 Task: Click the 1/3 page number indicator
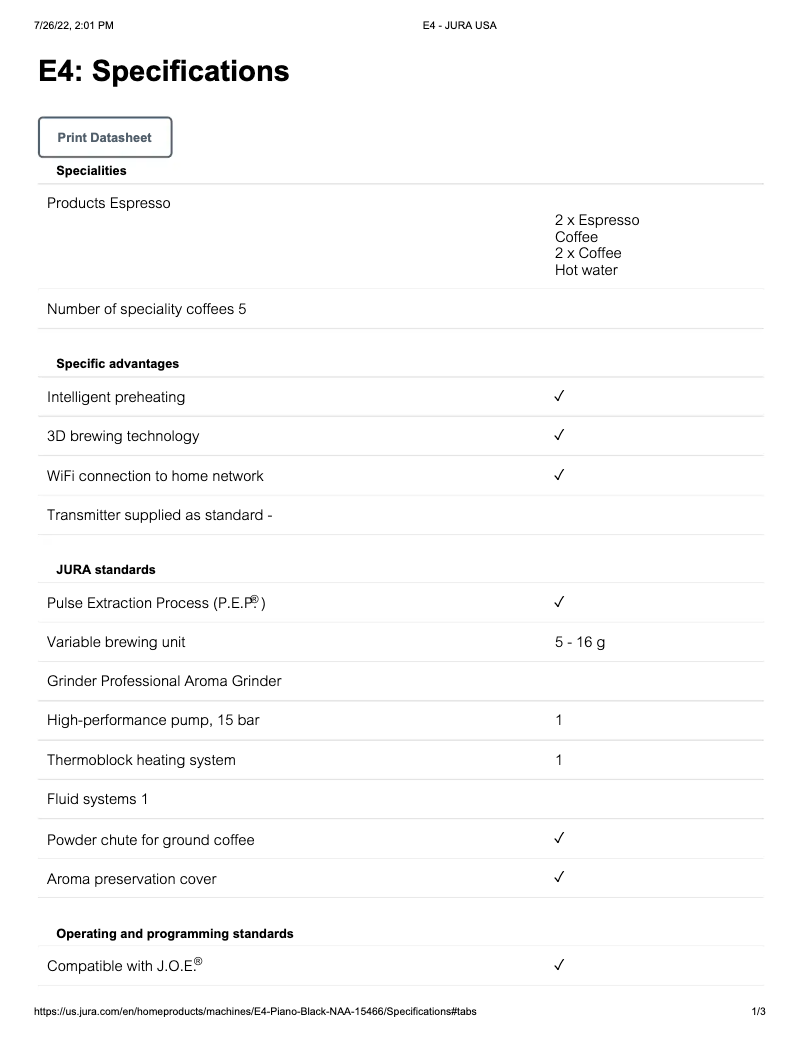pyautogui.click(x=758, y=1012)
